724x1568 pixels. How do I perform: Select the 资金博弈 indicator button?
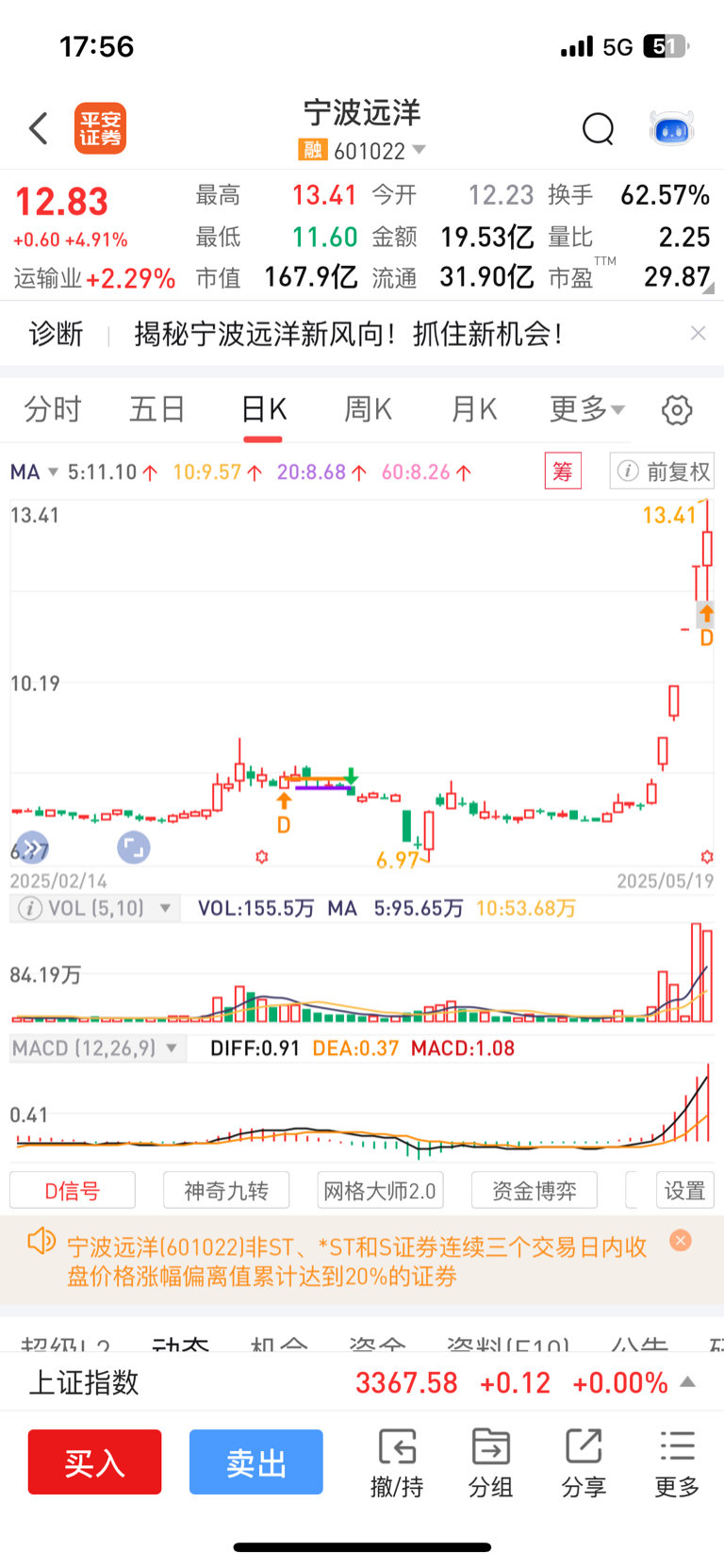[535, 1191]
